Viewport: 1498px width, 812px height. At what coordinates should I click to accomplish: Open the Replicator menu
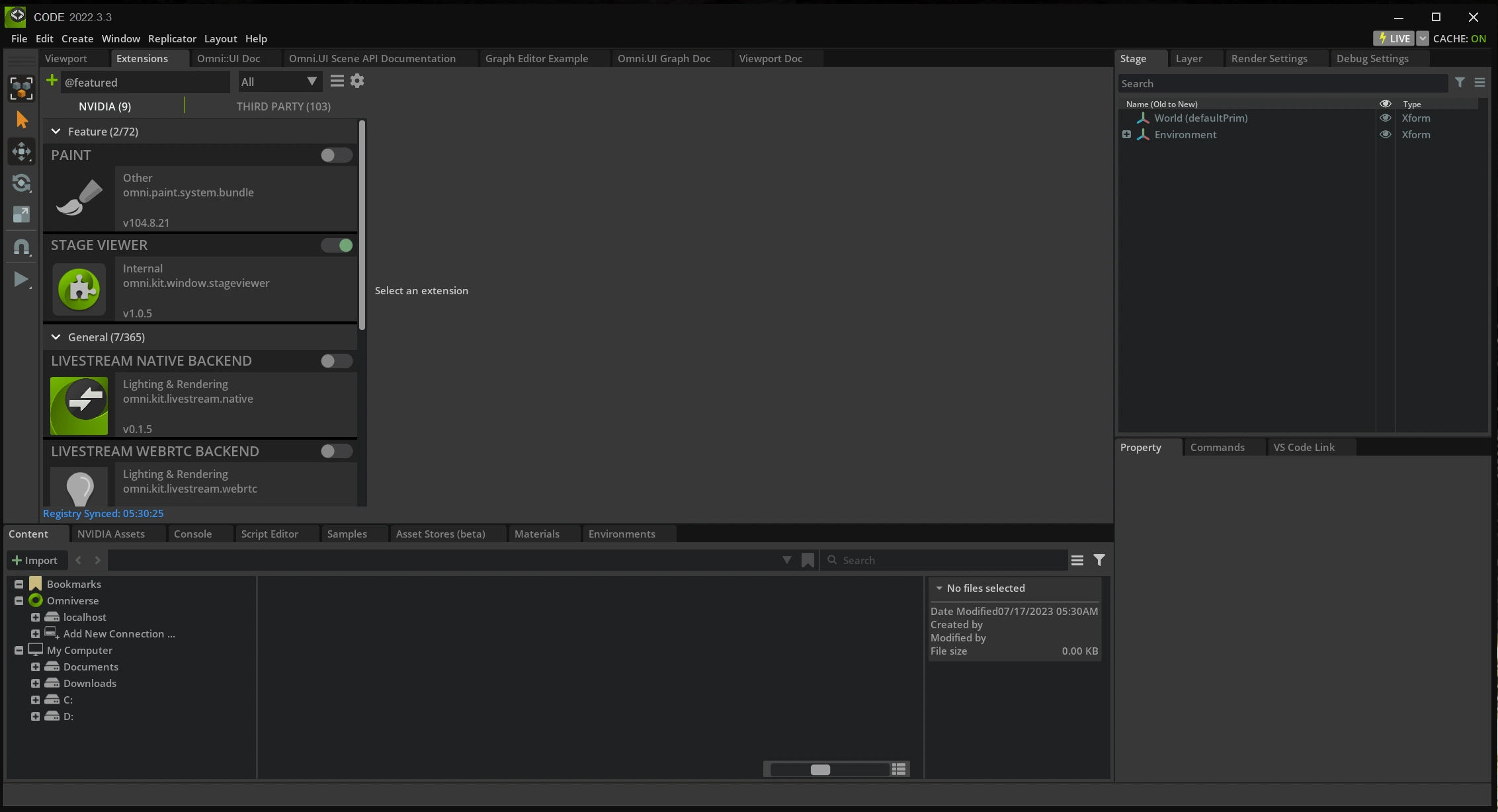coord(172,38)
